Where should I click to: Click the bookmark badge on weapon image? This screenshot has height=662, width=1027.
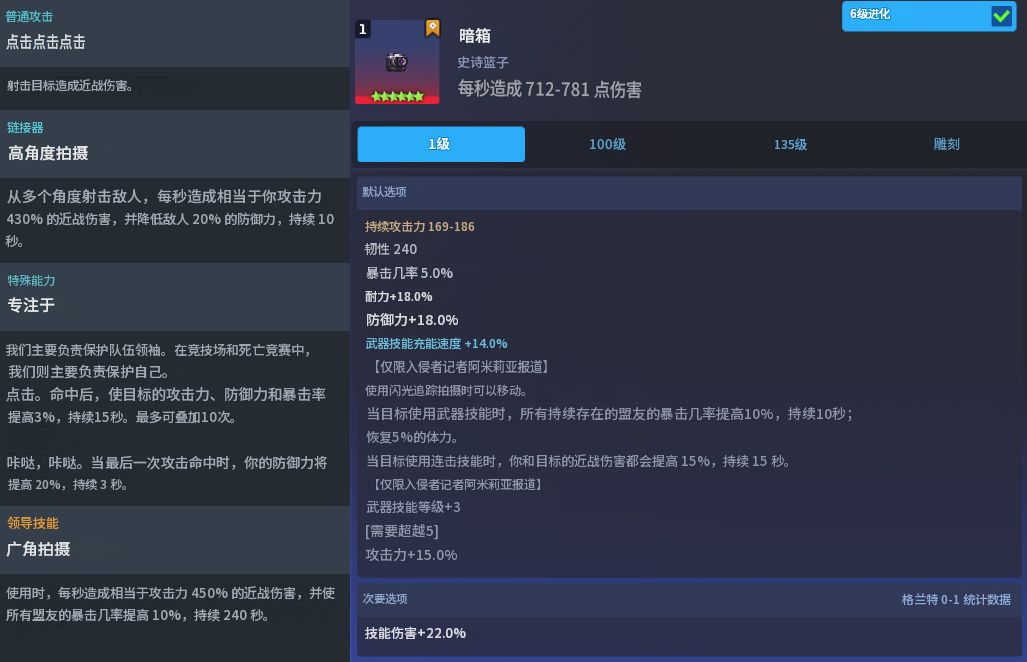click(x=432, y=28)
